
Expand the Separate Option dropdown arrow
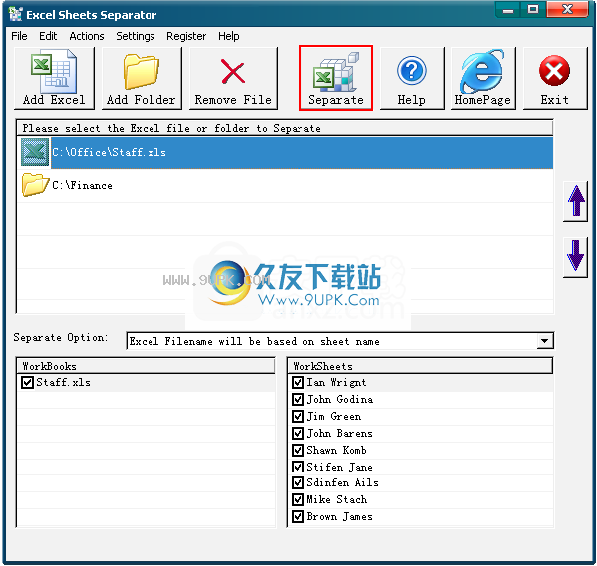tap(545, 341)
